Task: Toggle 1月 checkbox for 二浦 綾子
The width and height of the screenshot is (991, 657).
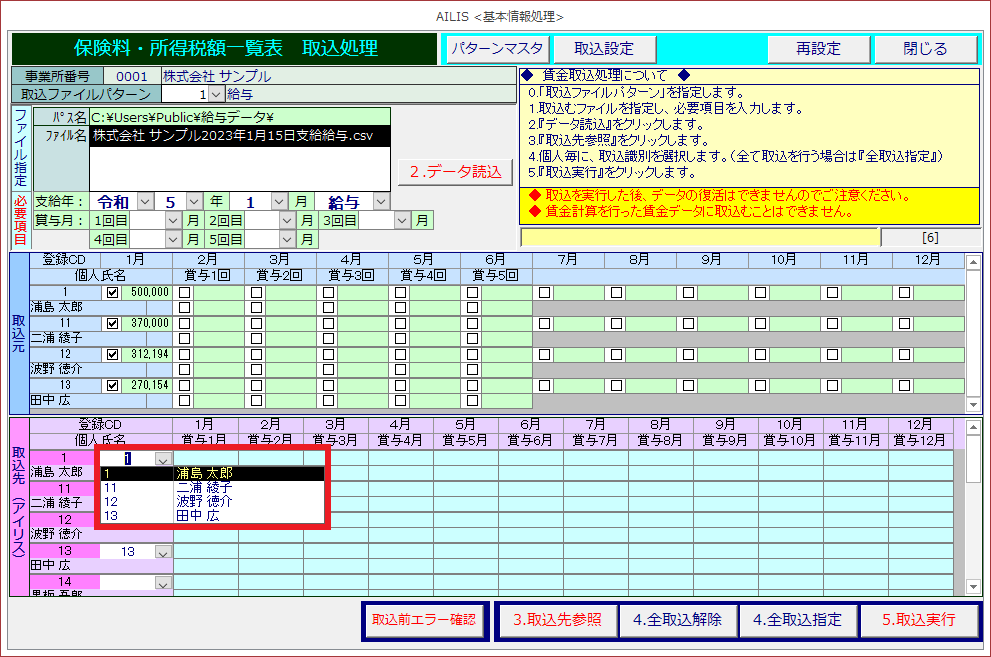Action: pos(112,324)
